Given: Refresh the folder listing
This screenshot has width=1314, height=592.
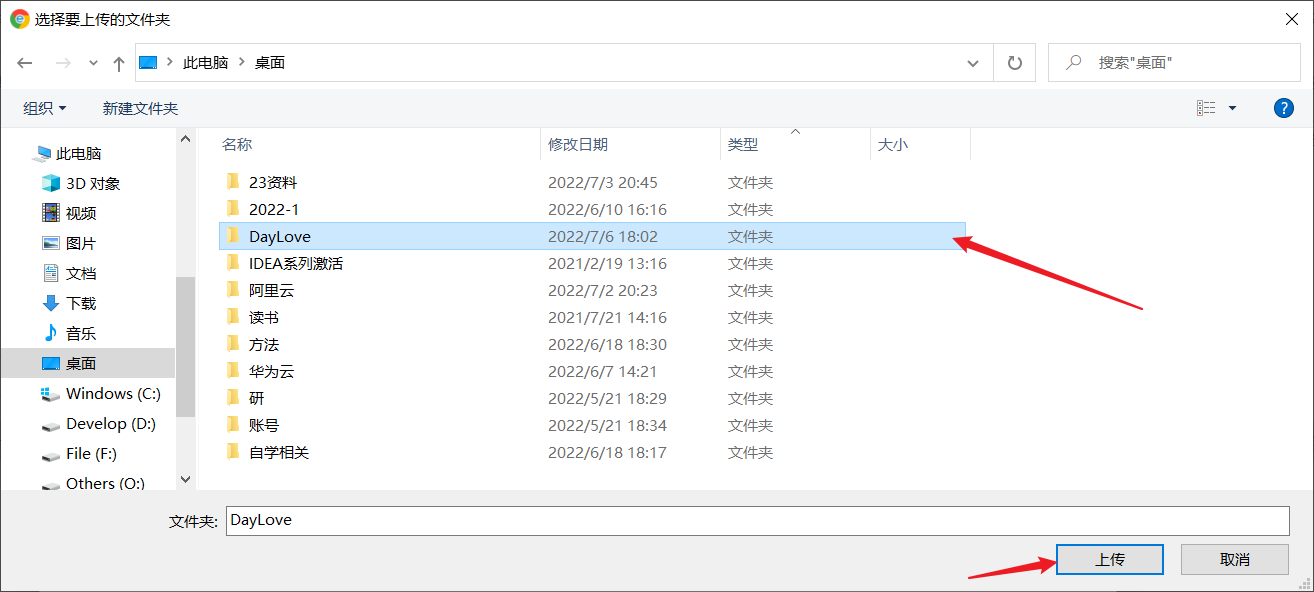Looking at the screenshot, I should [x=1015, y=63].
